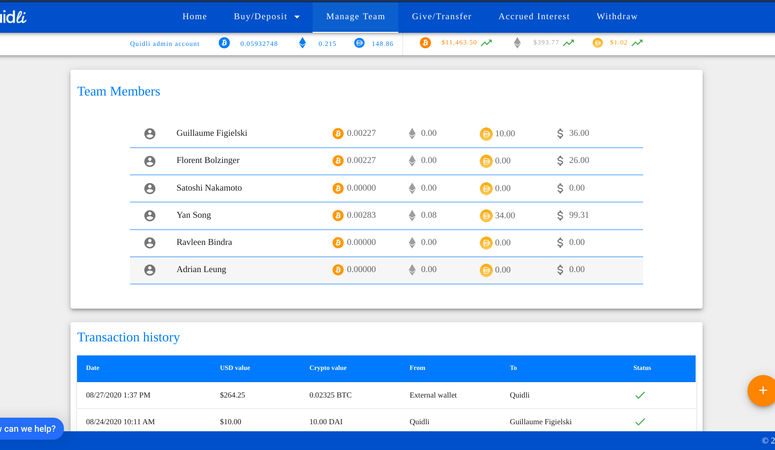Click the $264.25 transaction amount

[x=232, y=395]
